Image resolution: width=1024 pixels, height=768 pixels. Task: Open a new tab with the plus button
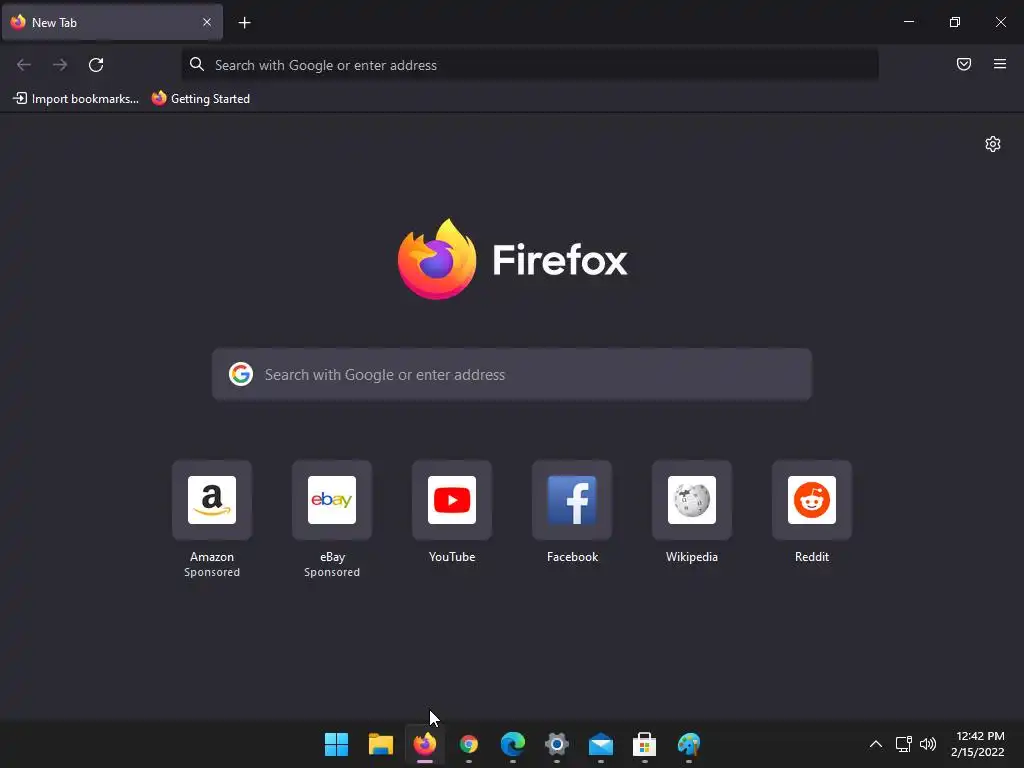click(244, 23)
